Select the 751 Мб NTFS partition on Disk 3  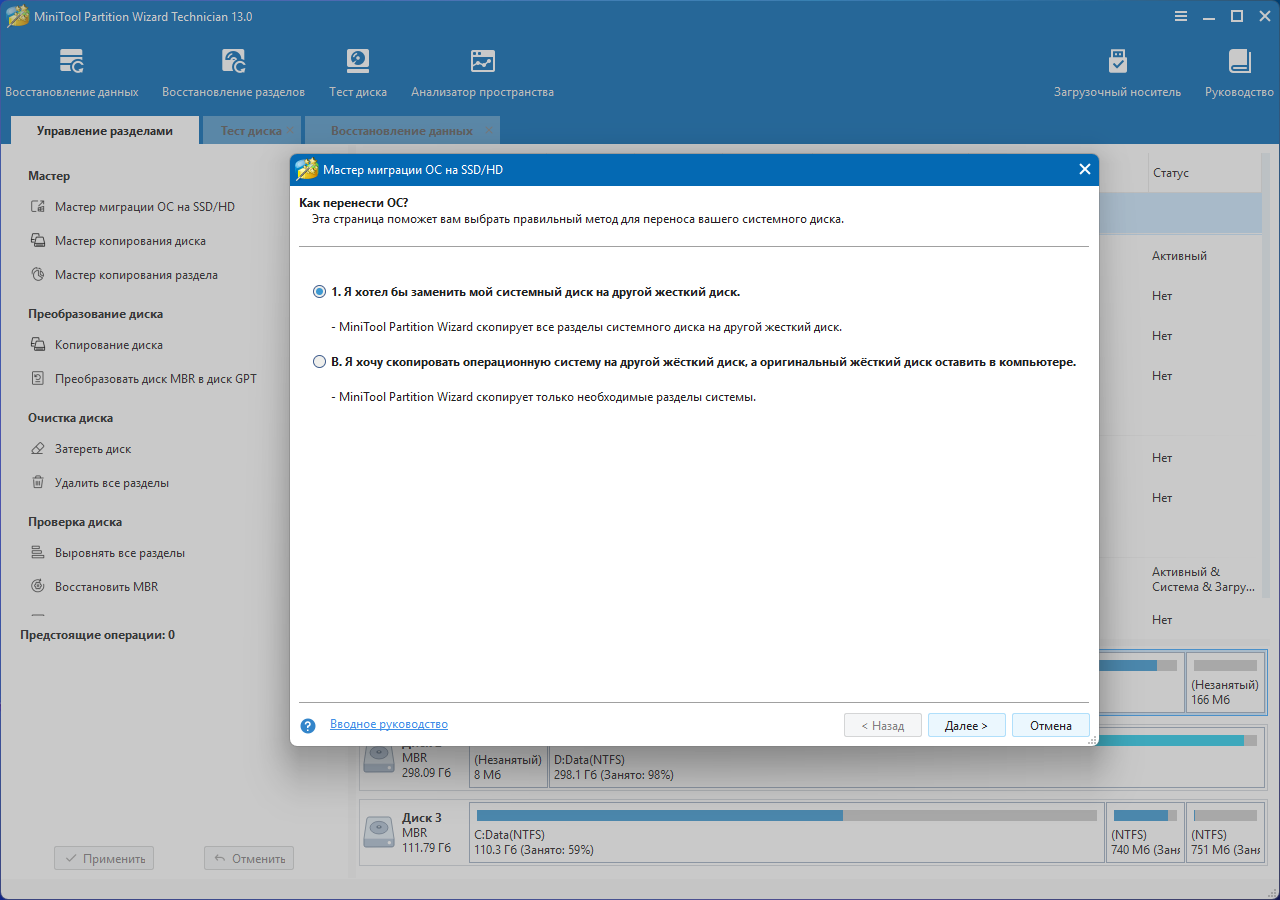click(x=1225, y=833)
